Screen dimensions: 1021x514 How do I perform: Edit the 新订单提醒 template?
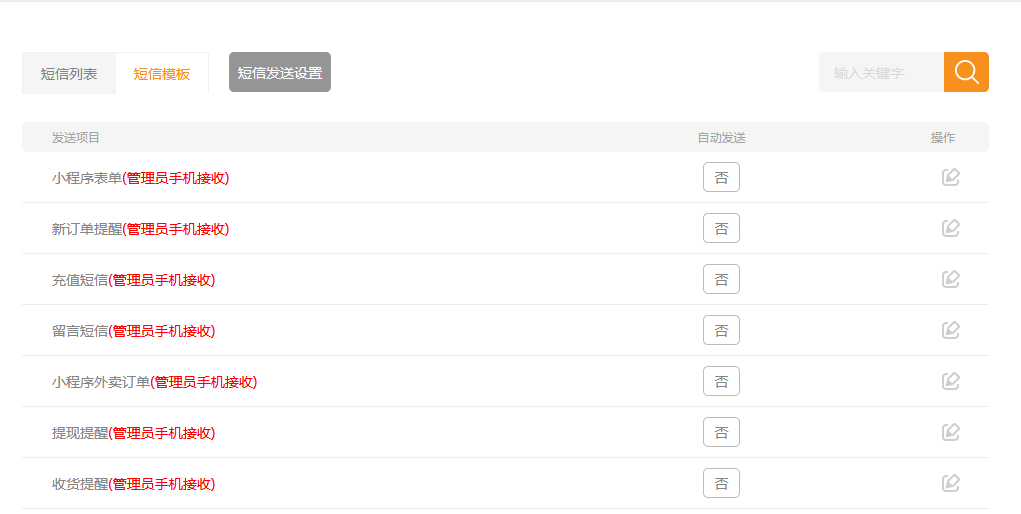coord(951,228)
